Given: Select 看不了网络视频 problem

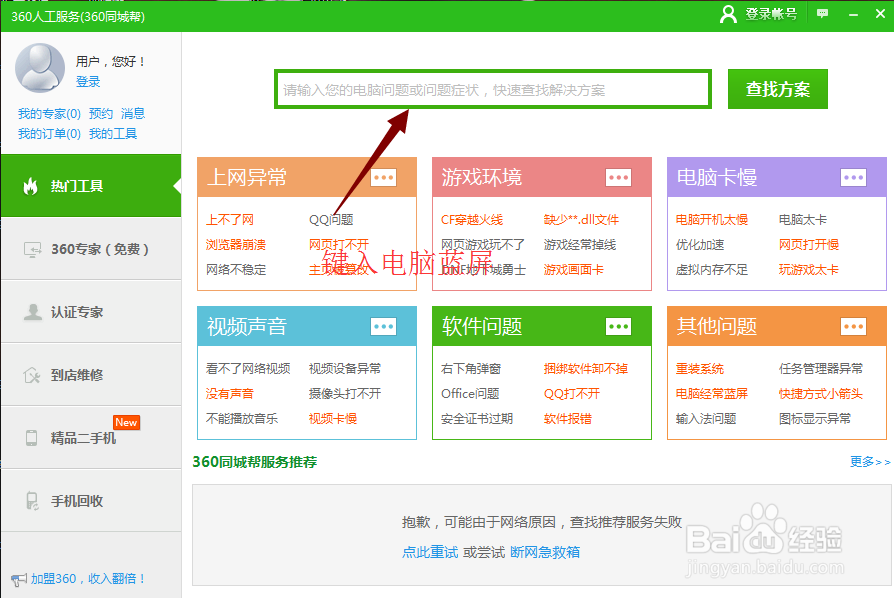Looking at the screenshot, I should point(248,368).
